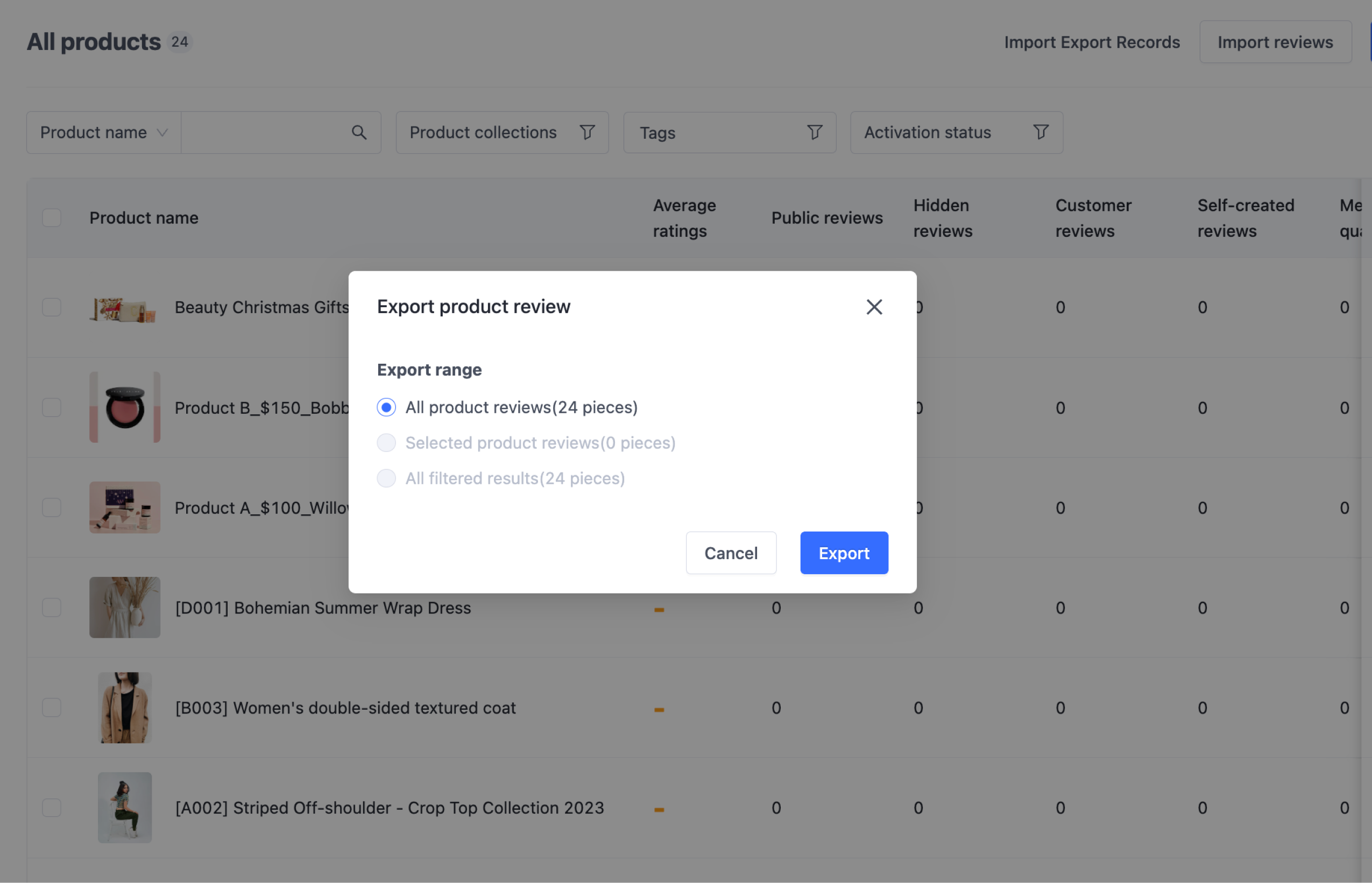Click the Product collections filter icon
Viewport: 1372px width, 883px height.
coord(587,132)
